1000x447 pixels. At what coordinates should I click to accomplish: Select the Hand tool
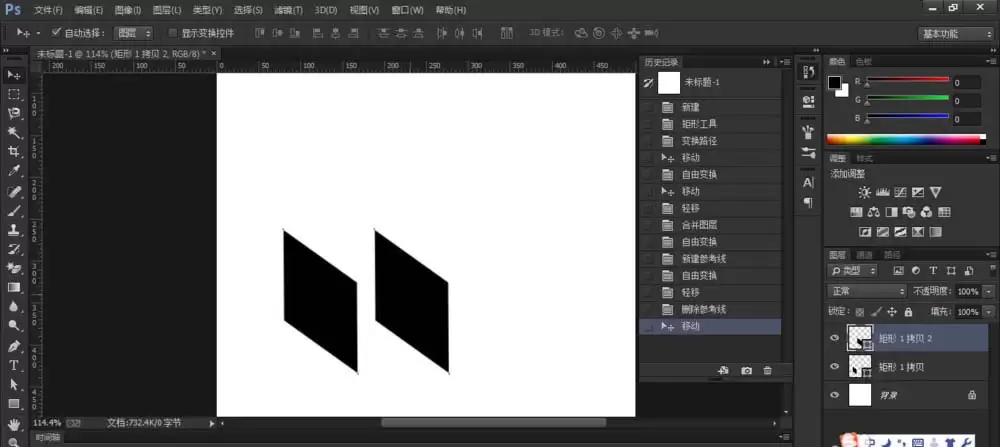click(13, 424)
